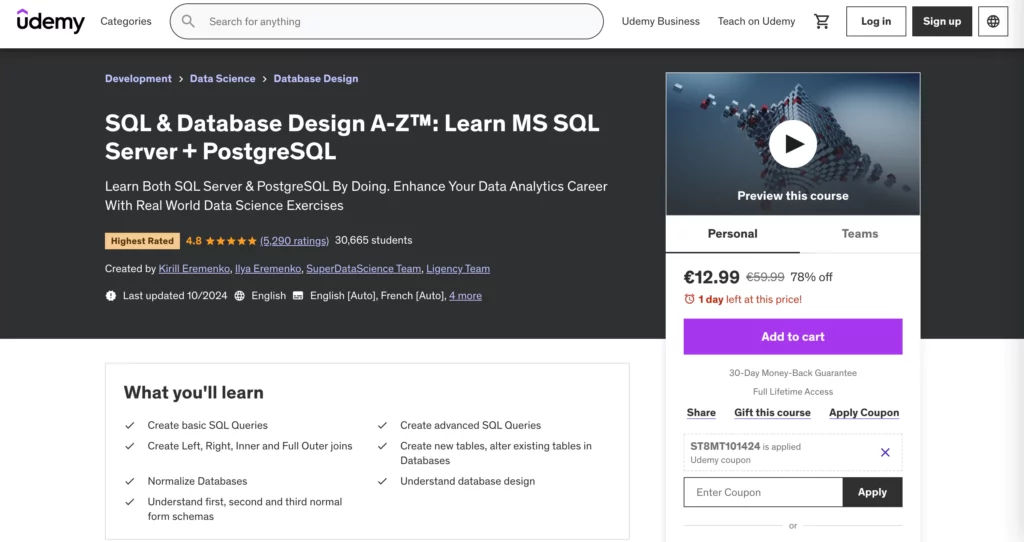1024x542 pixels.
Task: Click the alarm clock icon beside 1 day left
Action: (x=689, y=299)
